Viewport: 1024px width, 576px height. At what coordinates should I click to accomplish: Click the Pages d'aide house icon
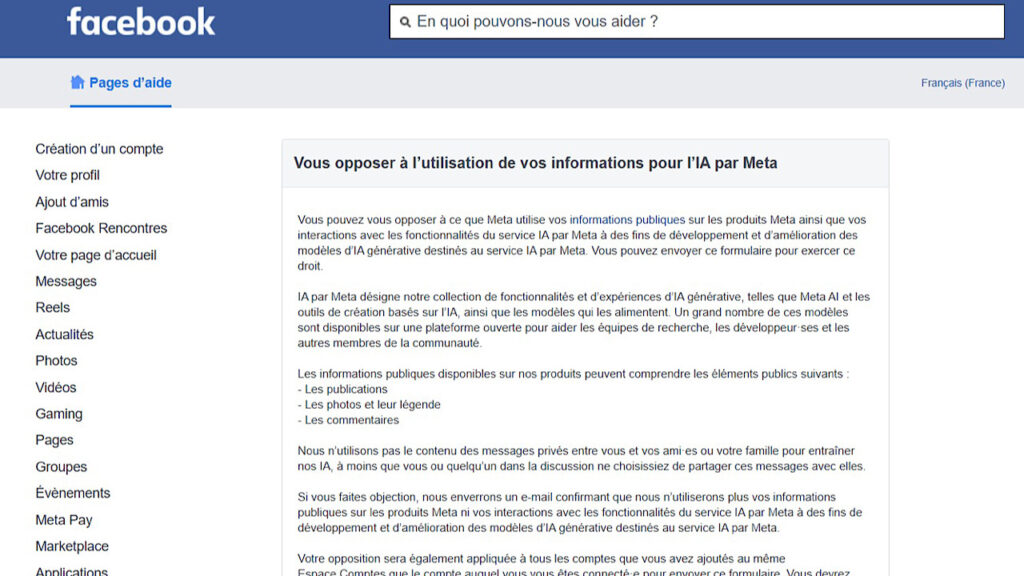tap(77, 82)
